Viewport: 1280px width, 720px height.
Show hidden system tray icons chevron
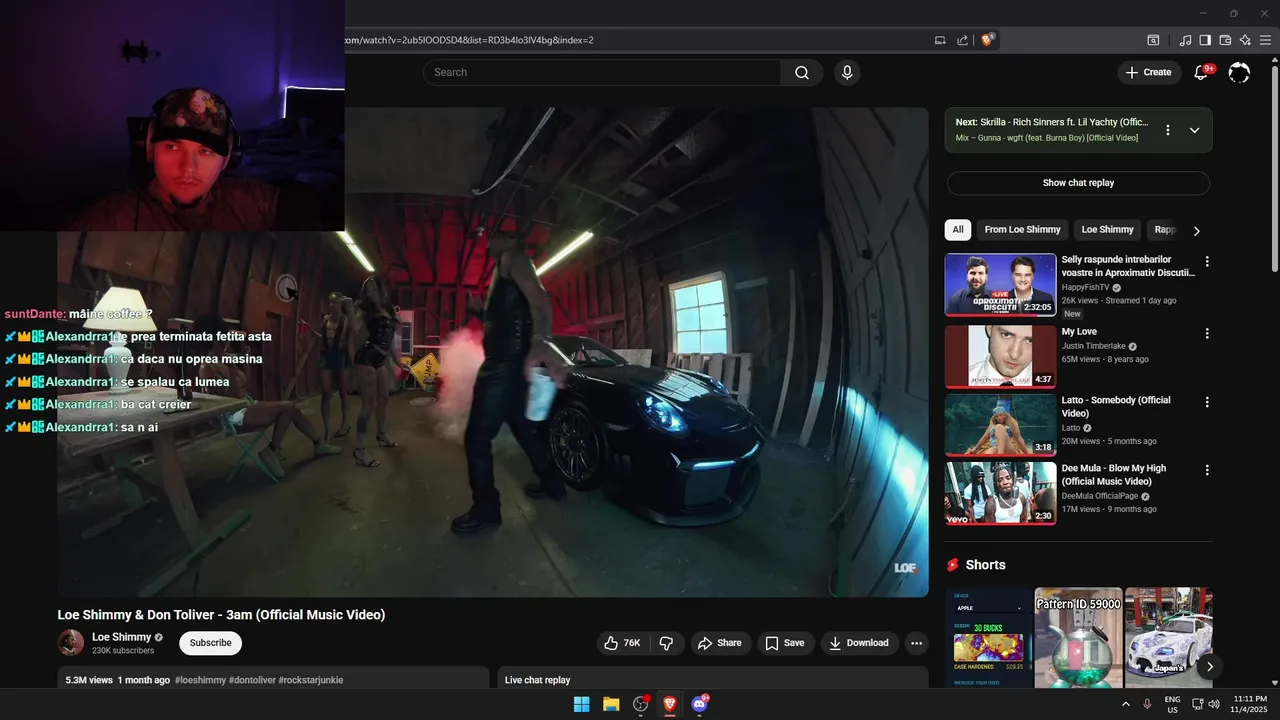pos(1125,704)
